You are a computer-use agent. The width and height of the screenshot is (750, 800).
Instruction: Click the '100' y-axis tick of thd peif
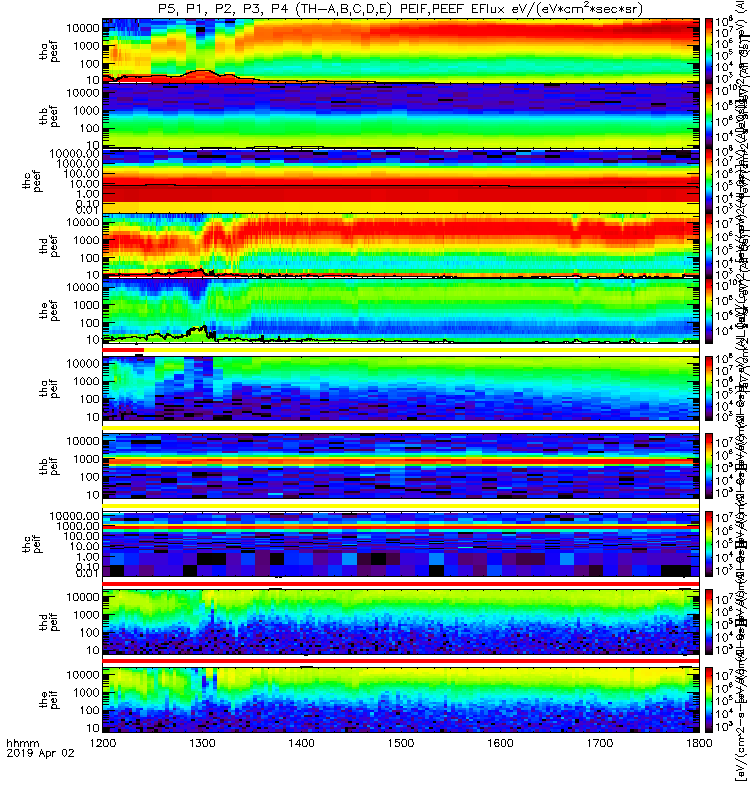click(x=90, y=633)
